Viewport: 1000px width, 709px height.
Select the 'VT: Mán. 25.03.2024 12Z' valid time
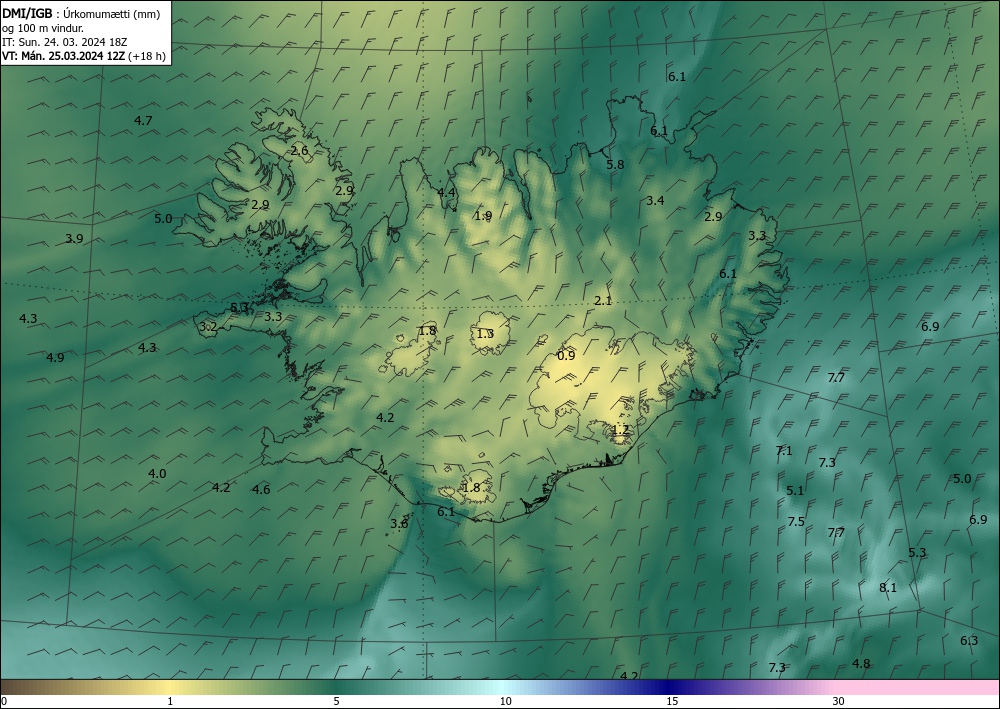coord(64,56)
